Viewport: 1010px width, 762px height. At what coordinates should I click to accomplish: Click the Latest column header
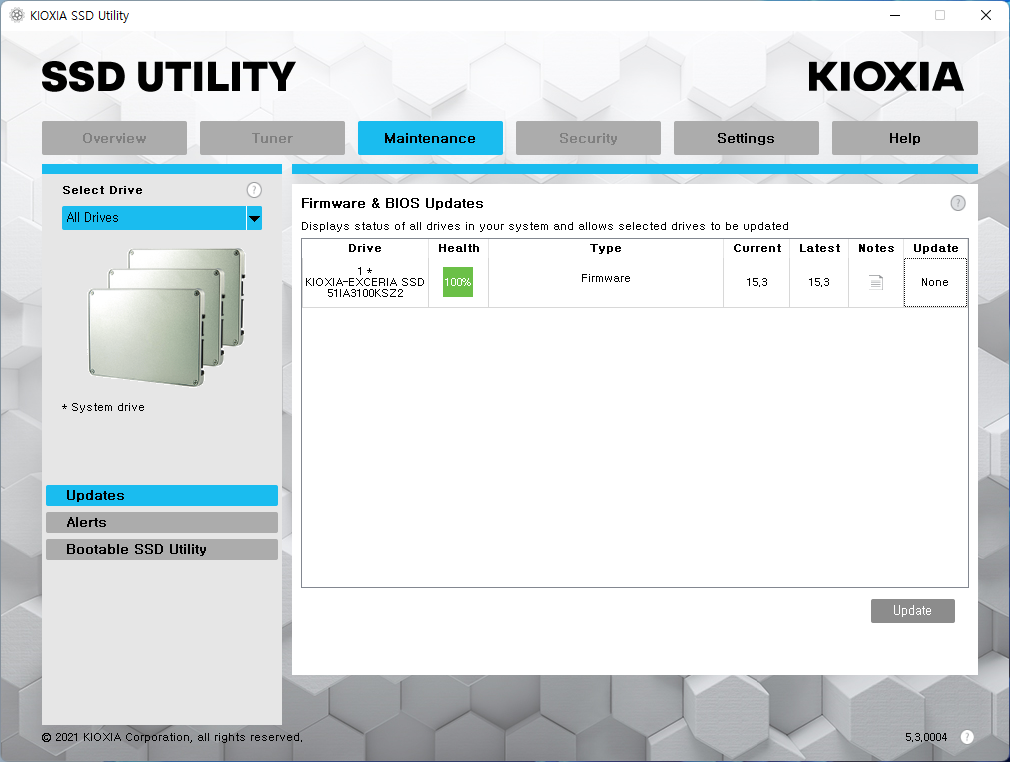click(819, 248)
